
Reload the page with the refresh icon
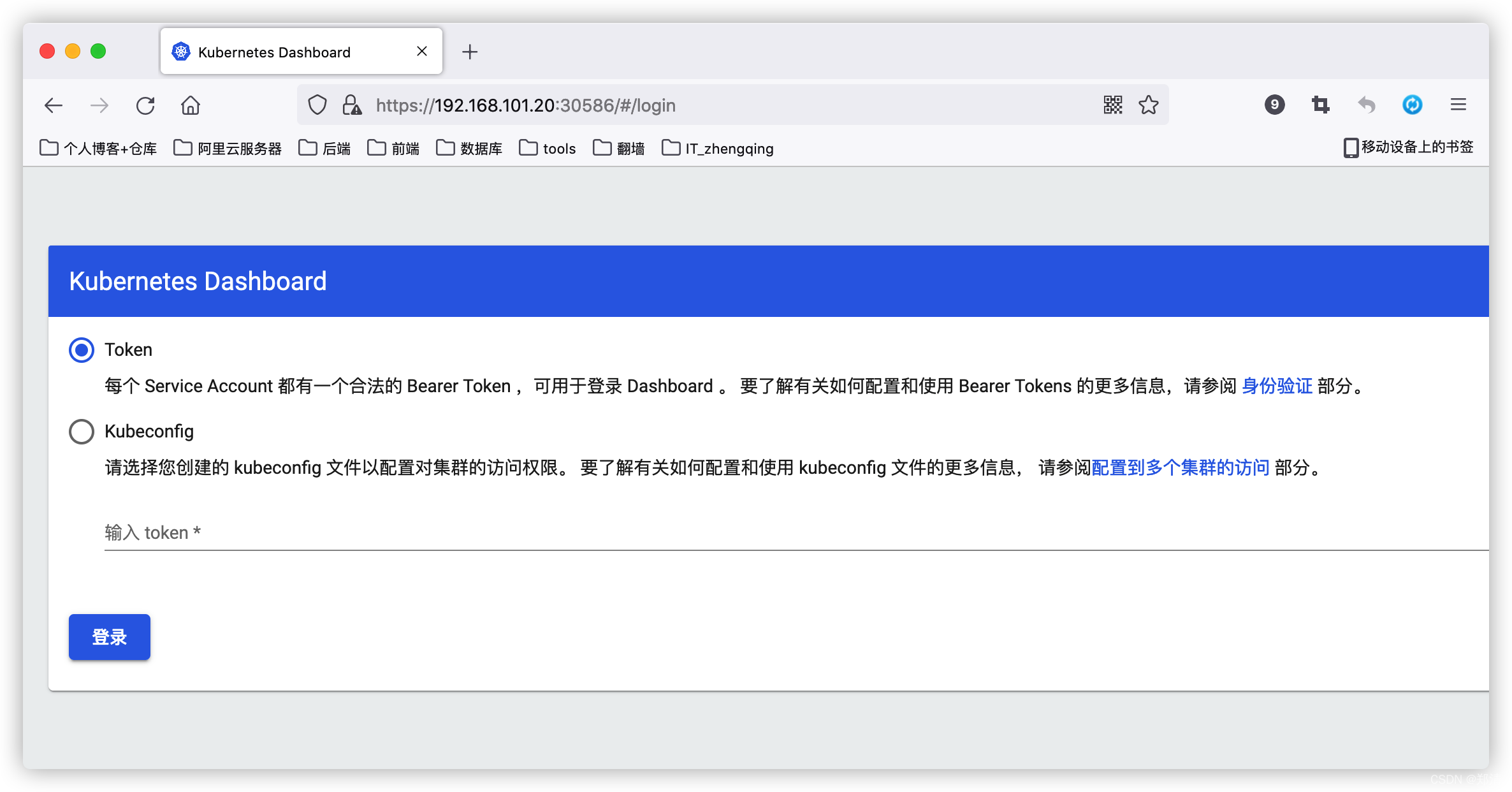[x=145, y=105]
